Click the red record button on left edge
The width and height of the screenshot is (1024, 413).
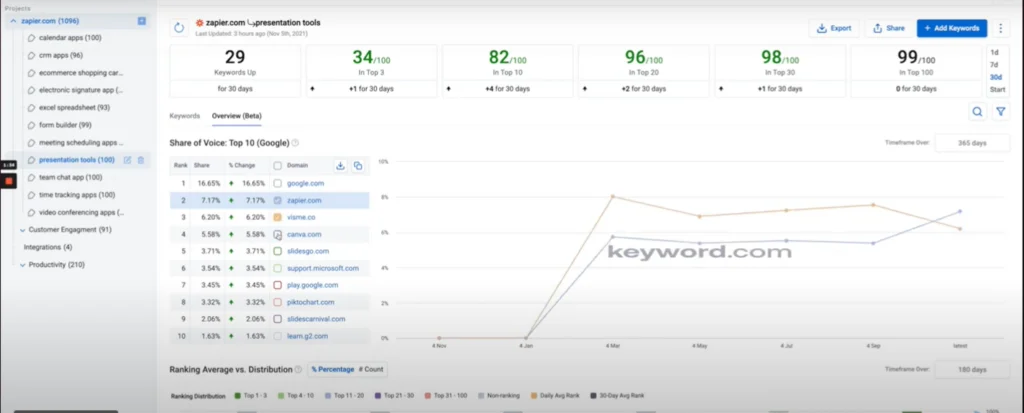point(8,181)
